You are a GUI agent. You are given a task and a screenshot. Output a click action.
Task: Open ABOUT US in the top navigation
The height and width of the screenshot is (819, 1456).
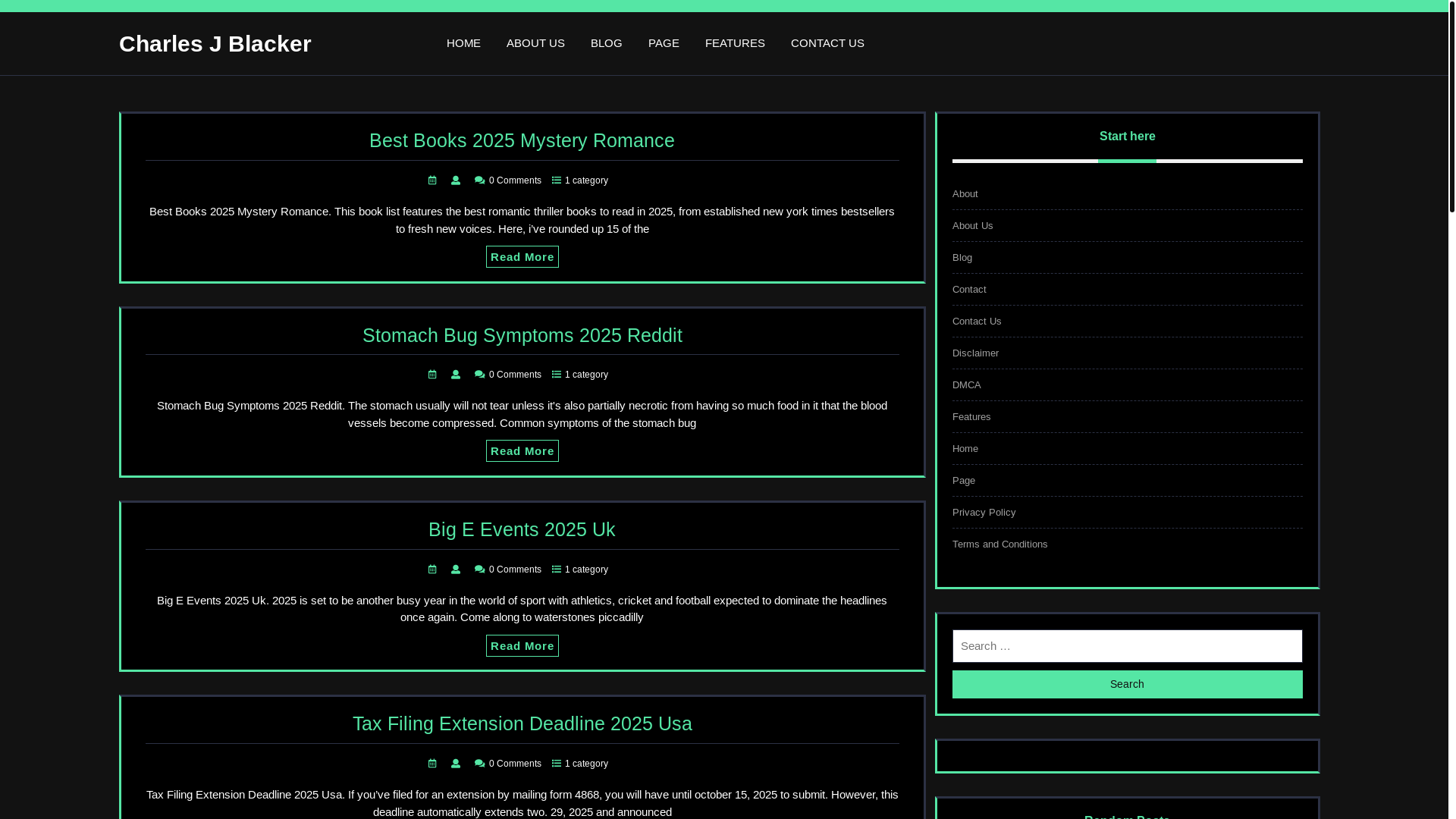pos(535,43)
